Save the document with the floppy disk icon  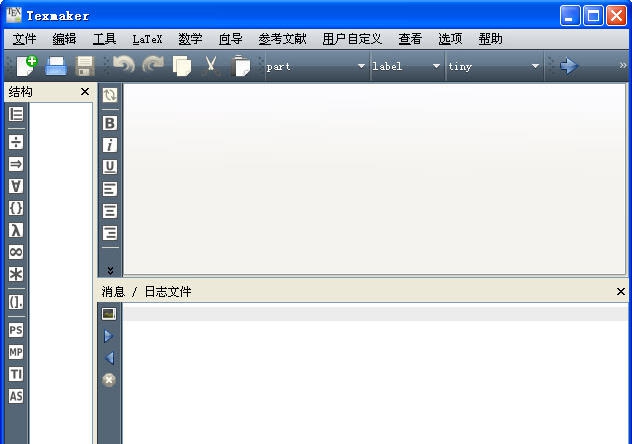pos(85,66)
